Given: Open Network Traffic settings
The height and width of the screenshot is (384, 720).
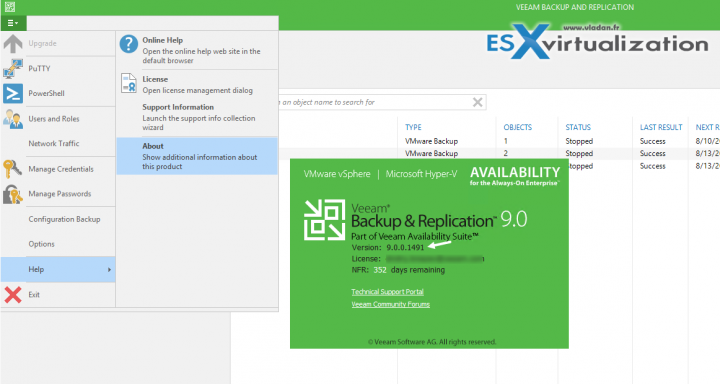Looking at the screenshot, I should click(58, 143).
